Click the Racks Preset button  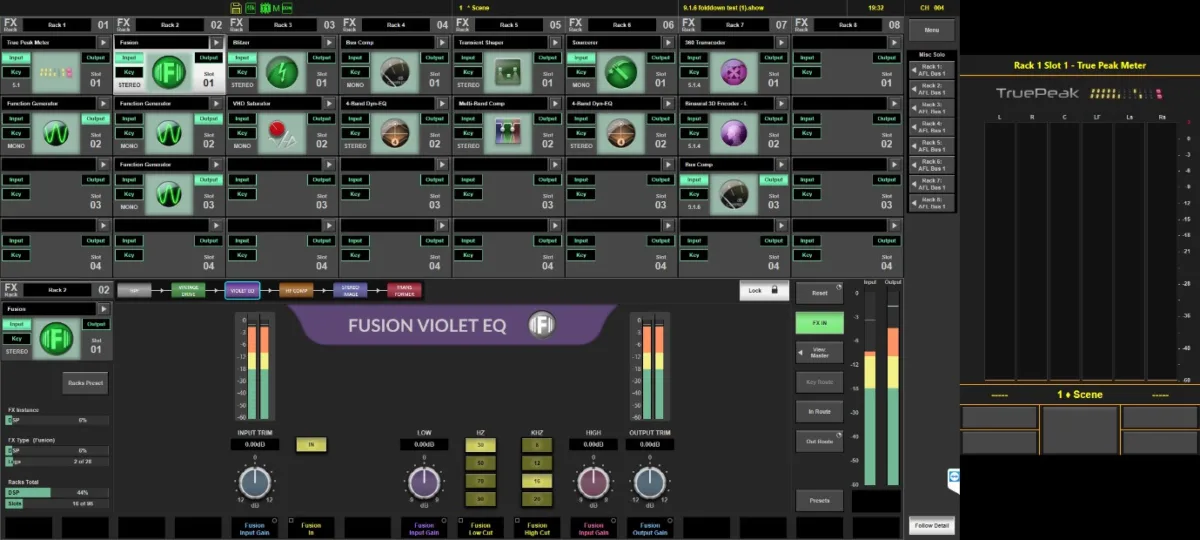click(86, 383)
